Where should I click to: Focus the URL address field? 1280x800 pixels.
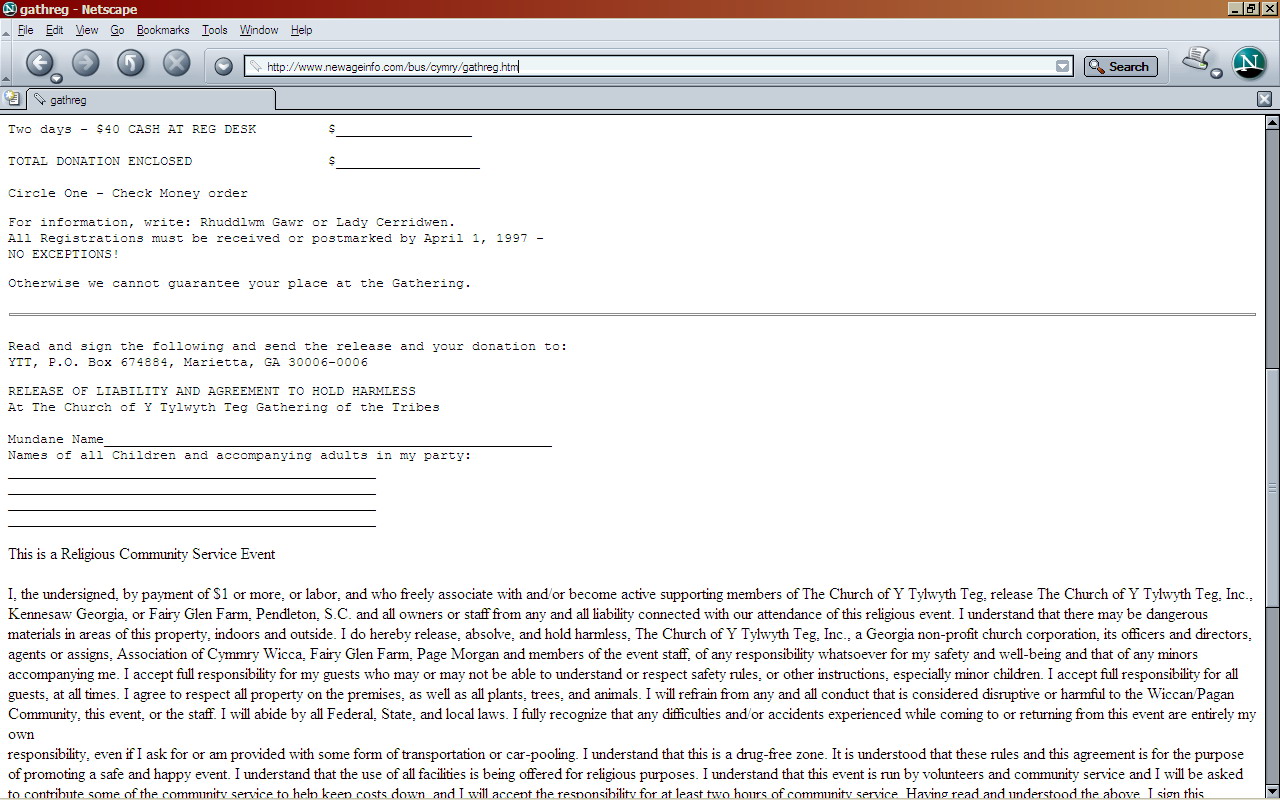pyautogui.click(x=659, y=67)
